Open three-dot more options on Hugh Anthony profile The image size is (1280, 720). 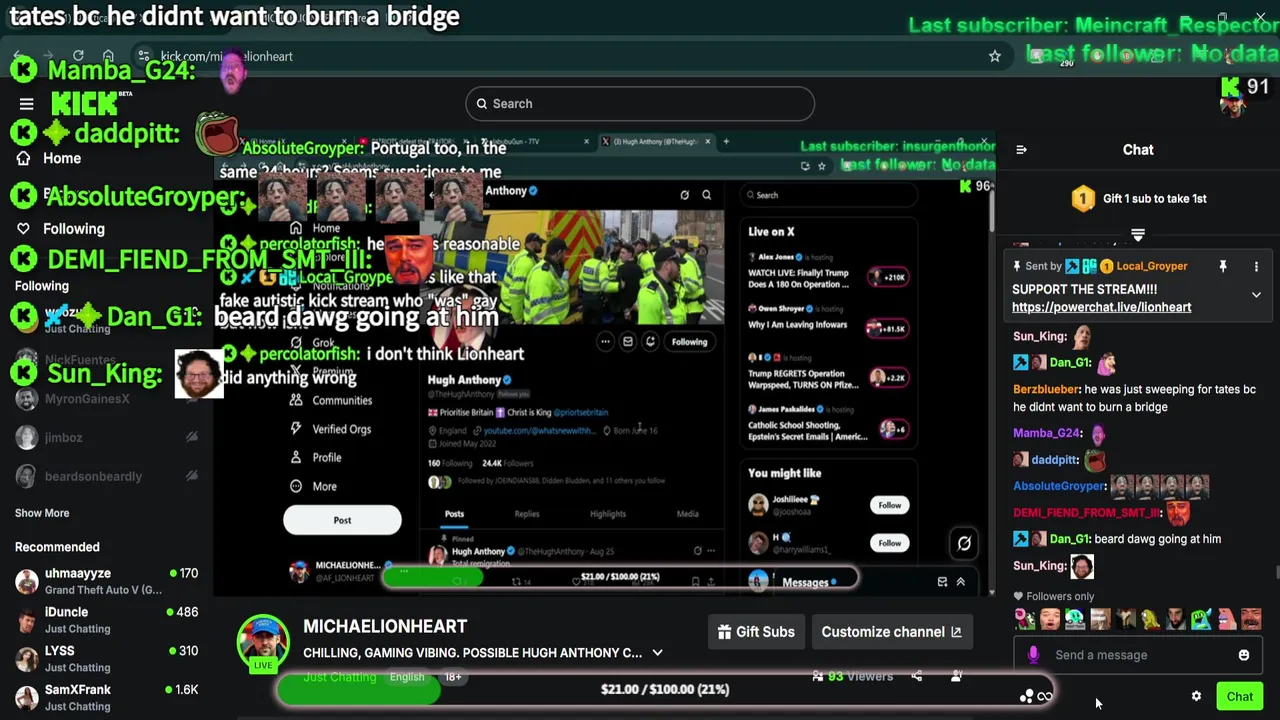[605, 342]
